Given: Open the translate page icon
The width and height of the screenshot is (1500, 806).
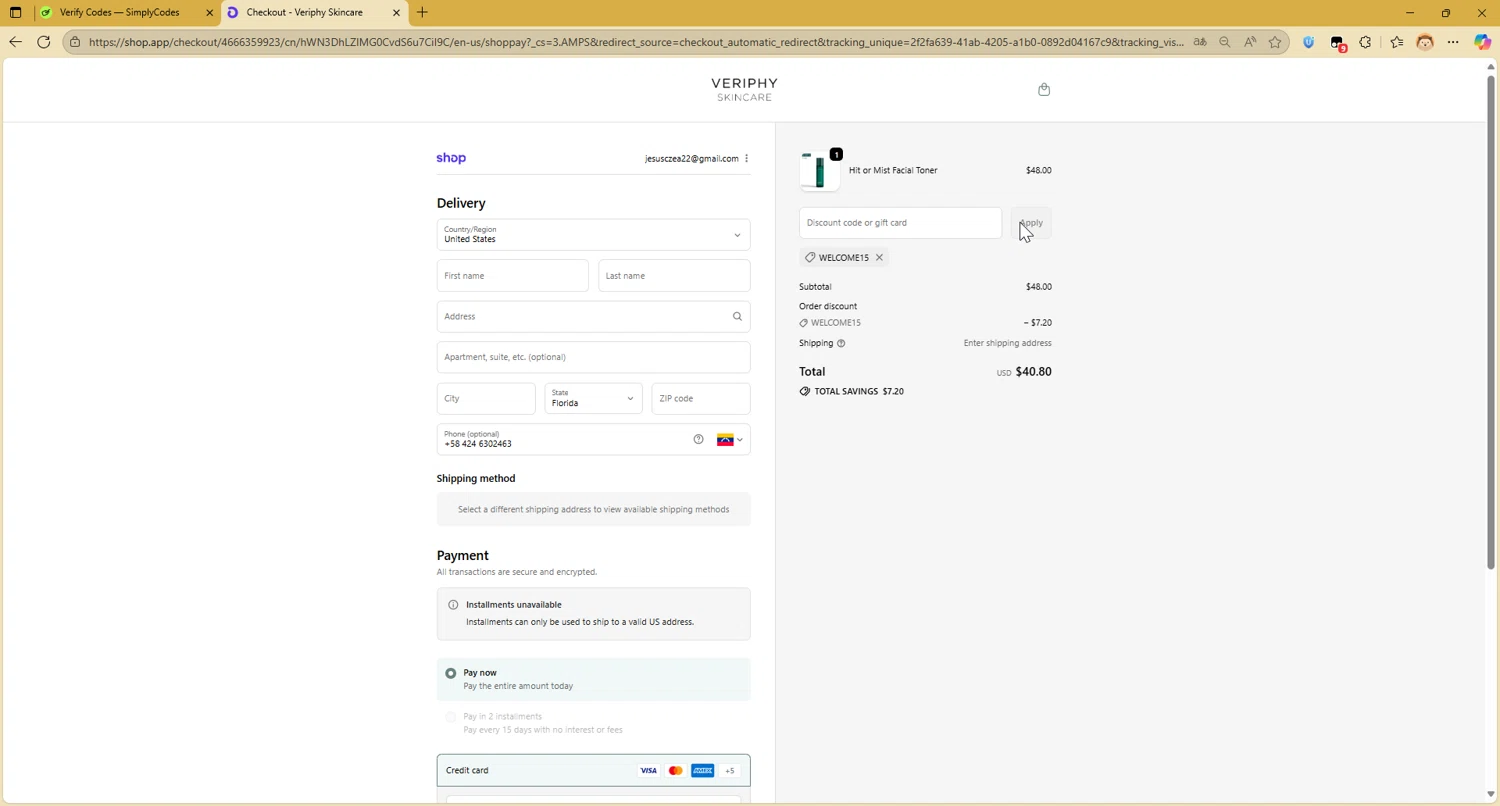Looking at the screenshot, I should [x=1199, y=42].
